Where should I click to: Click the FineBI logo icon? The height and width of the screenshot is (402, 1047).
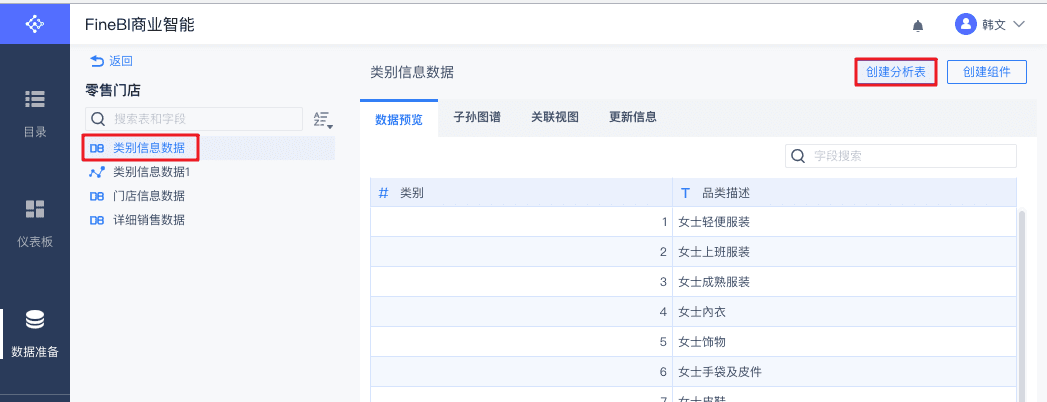tap(34, 23)
